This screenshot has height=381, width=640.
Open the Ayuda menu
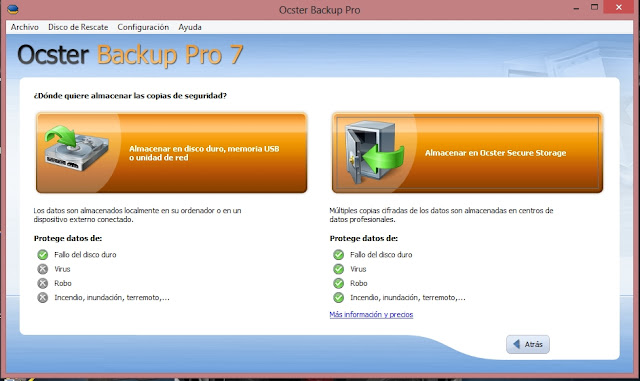[190, 27]
